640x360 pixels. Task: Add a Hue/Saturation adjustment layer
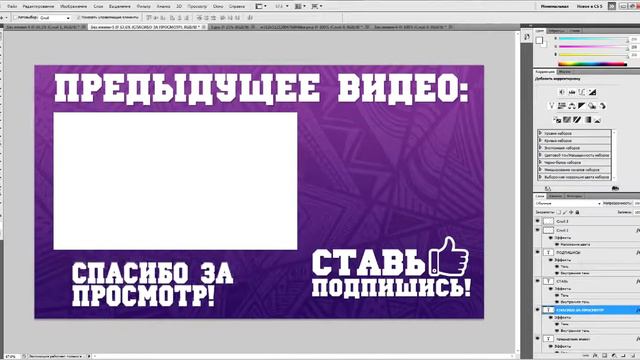click(562, 106)
